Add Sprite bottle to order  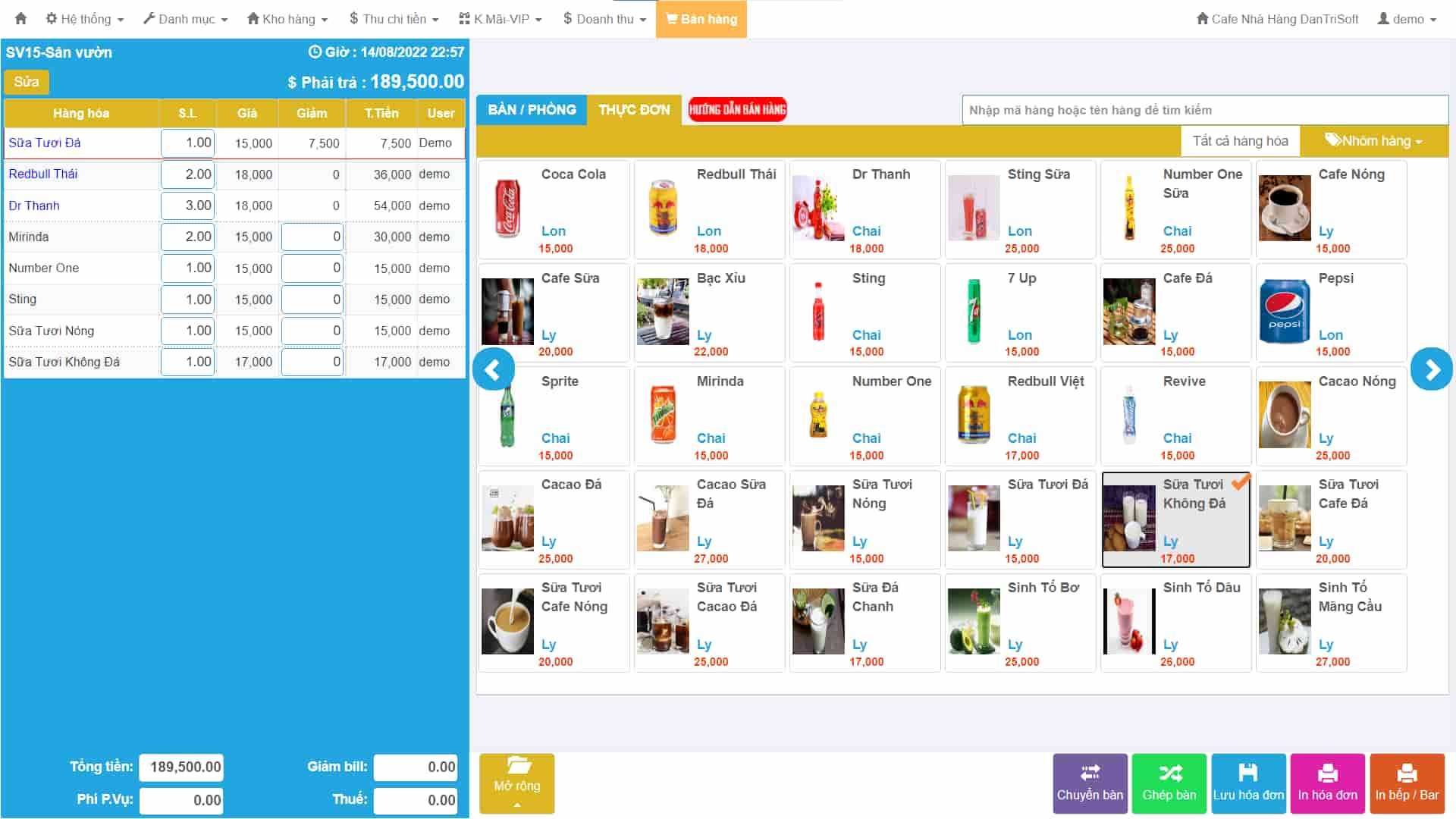554,416
